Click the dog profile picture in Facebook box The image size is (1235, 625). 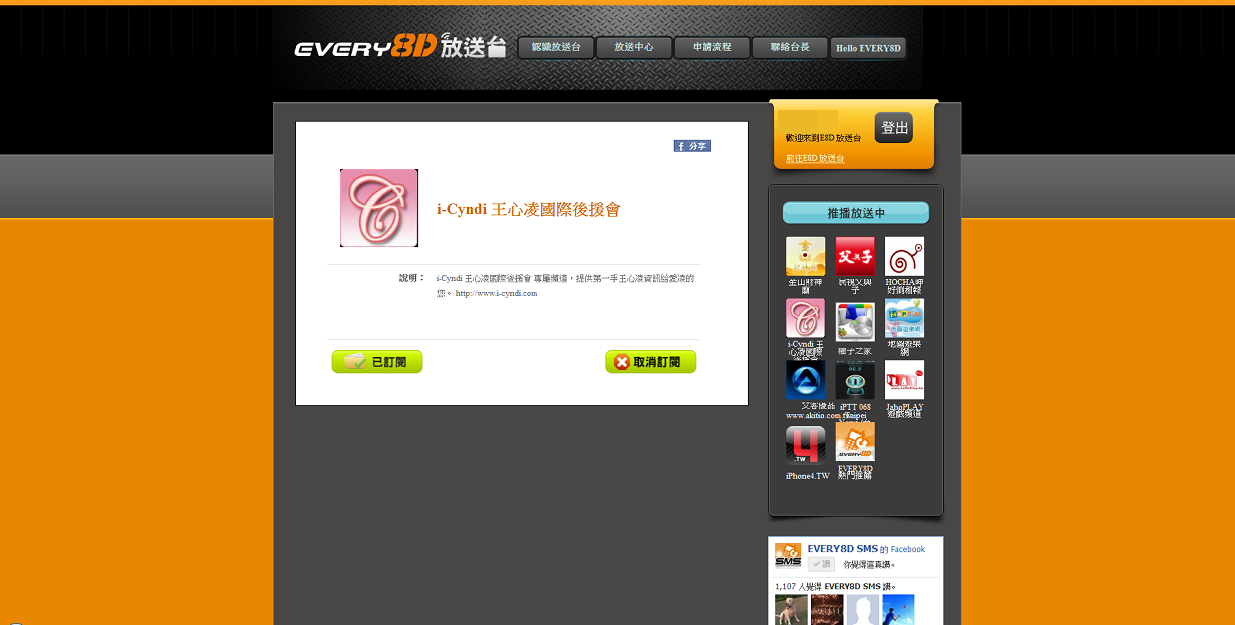[791, 610]
